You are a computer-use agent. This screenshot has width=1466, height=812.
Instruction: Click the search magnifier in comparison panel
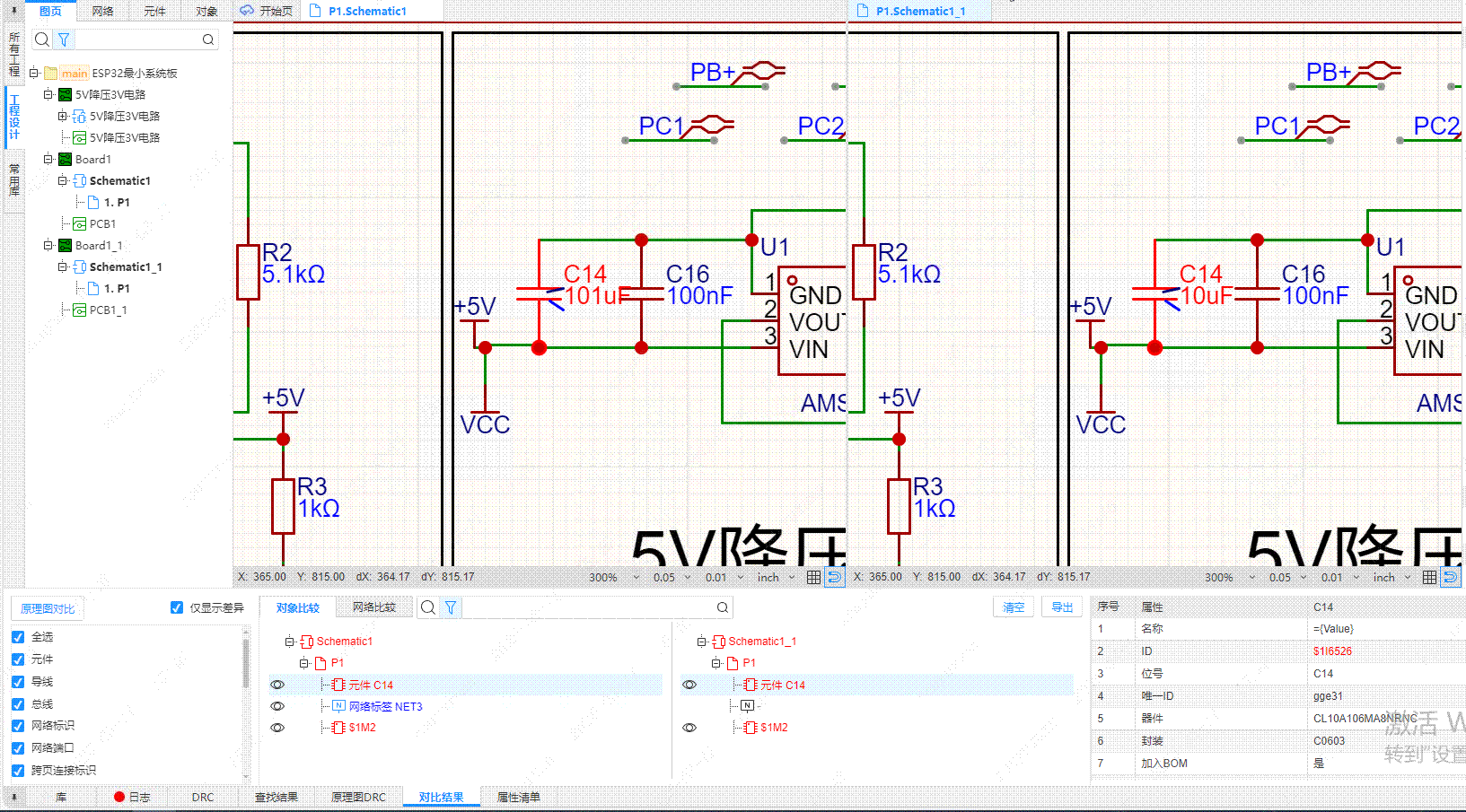point(428,607)
